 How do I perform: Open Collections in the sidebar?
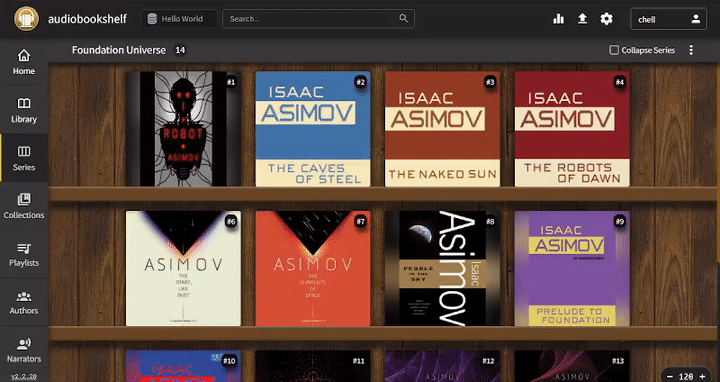[x=24, y=206]
